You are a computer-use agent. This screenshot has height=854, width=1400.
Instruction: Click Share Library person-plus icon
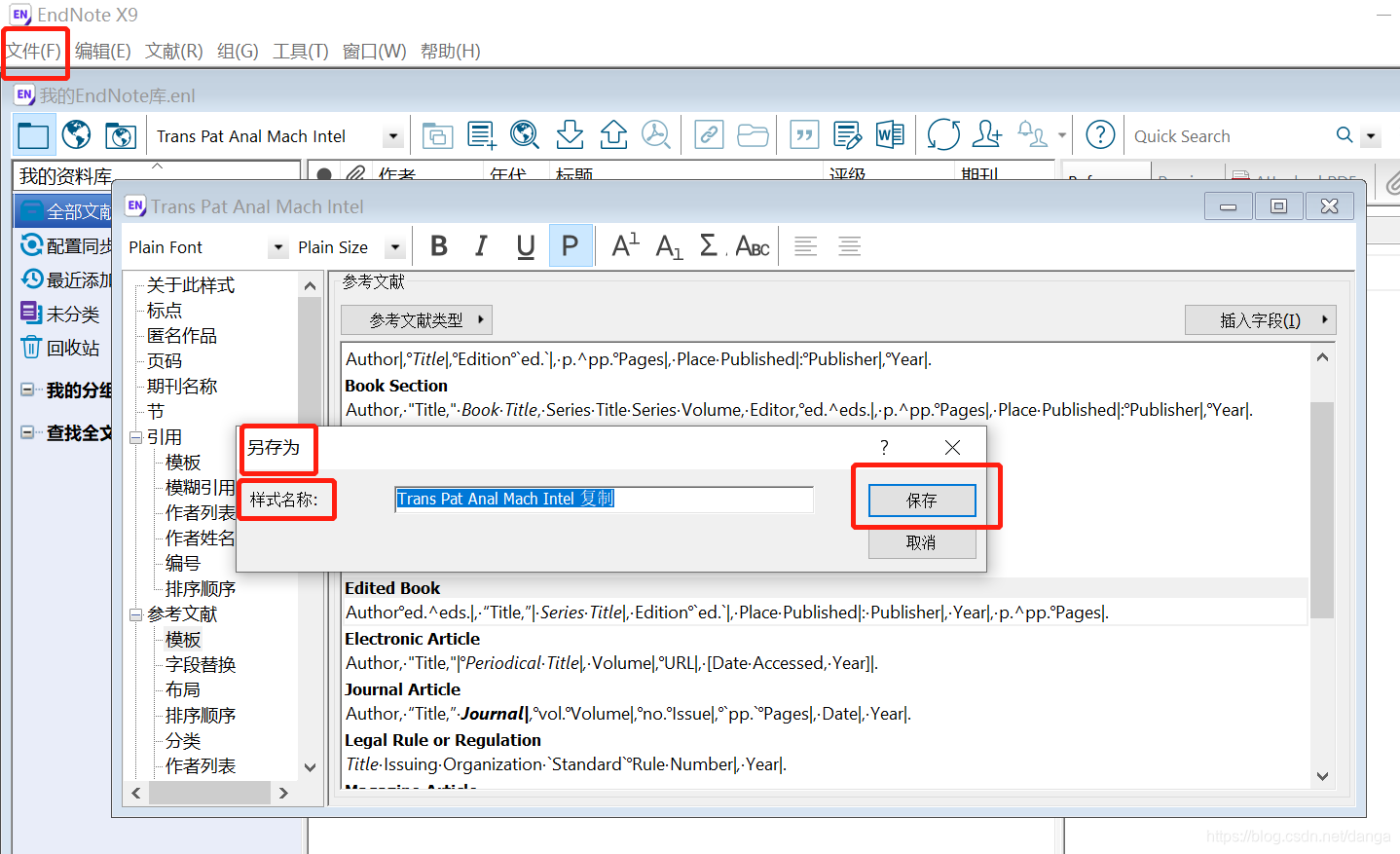[987, 135]
